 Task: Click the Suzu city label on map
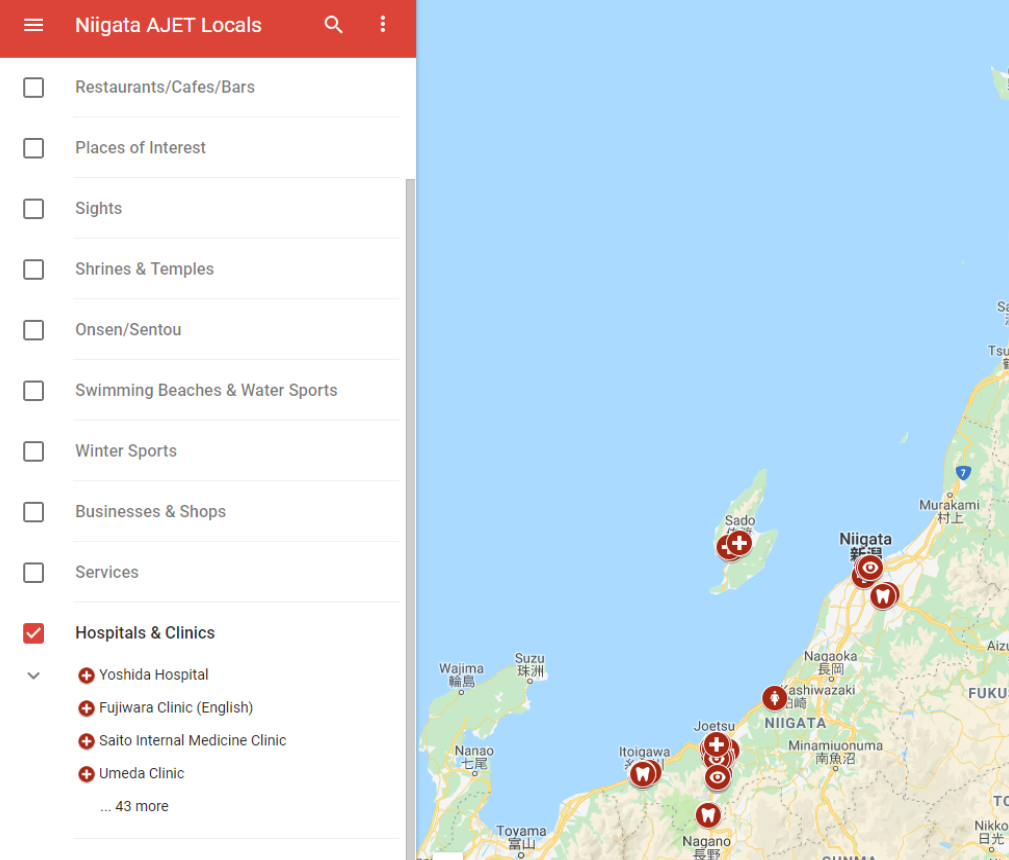click(530, 665)
